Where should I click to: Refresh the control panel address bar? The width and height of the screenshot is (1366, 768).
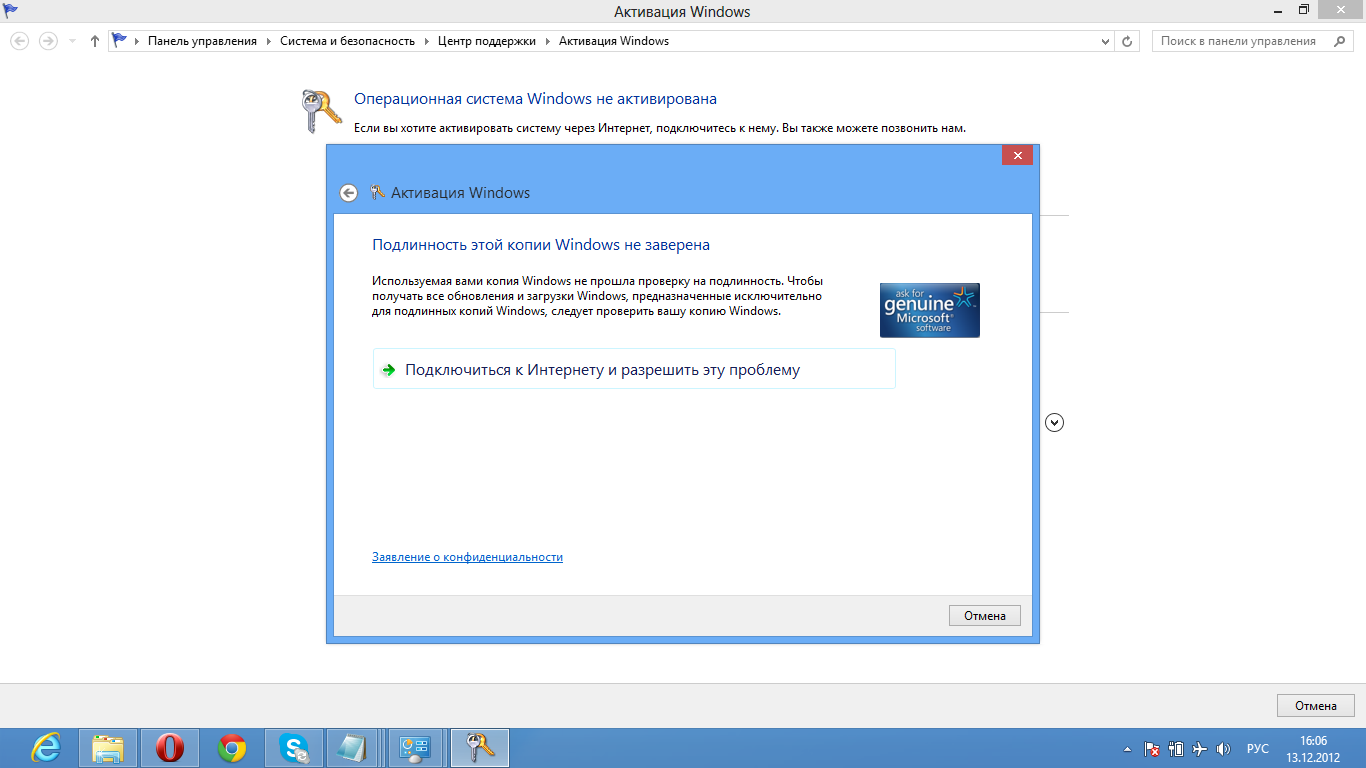(1128, 41)
